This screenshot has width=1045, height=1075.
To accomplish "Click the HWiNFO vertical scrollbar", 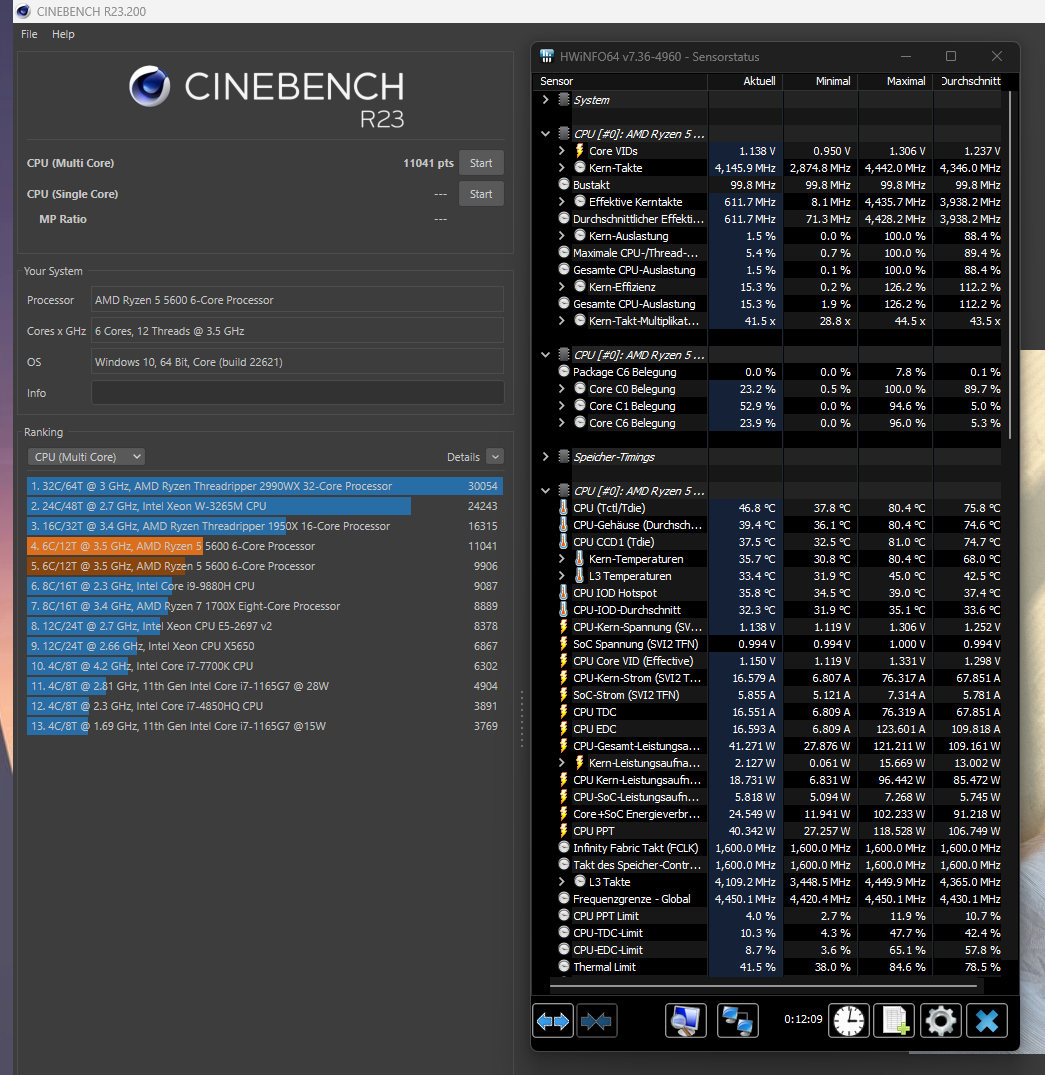I will (x=1009, y=264).
